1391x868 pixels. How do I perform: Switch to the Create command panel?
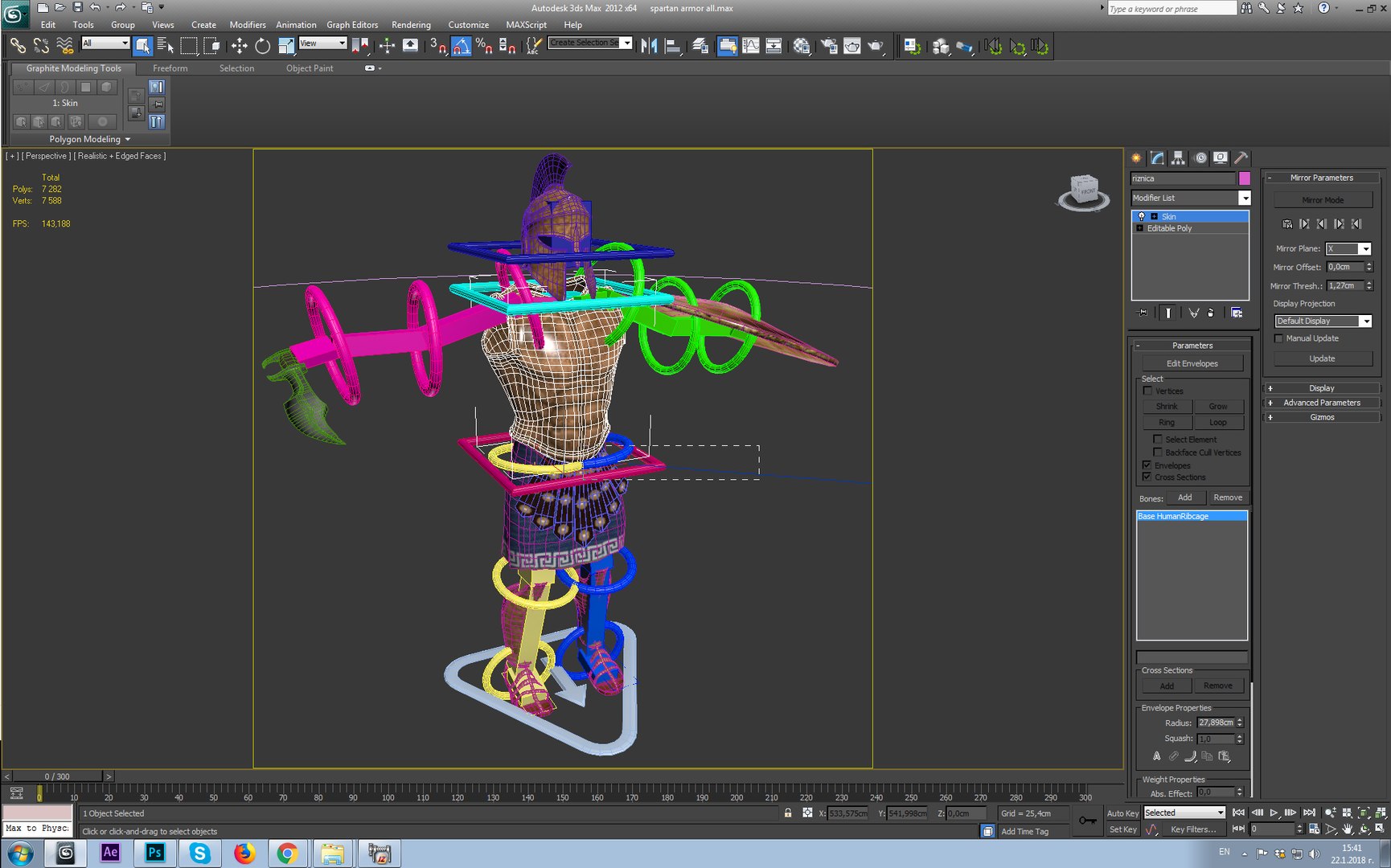1136,158
